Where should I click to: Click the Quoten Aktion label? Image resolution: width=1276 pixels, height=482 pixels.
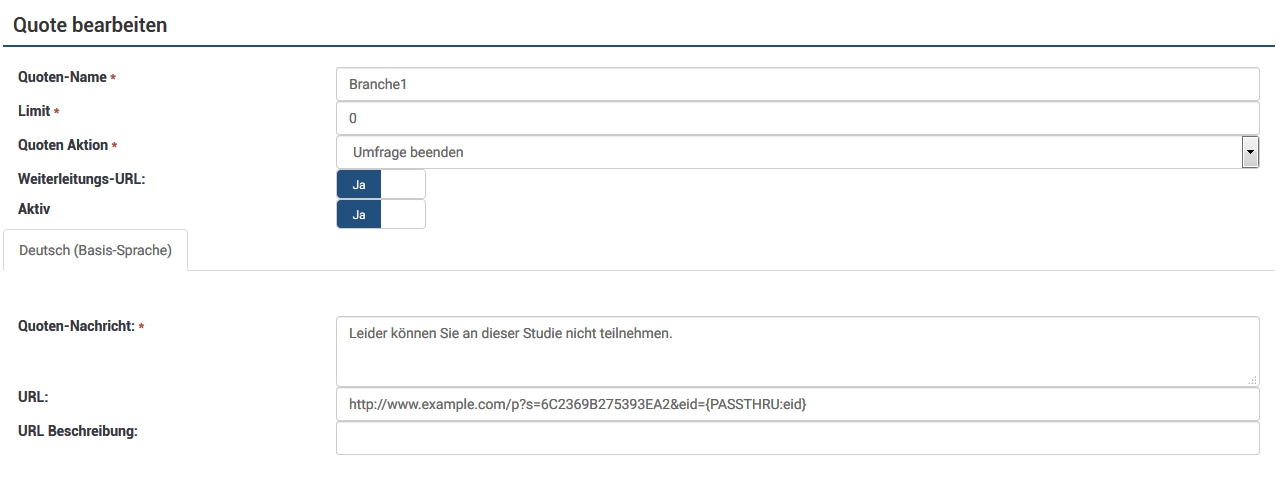pos(63,145)
